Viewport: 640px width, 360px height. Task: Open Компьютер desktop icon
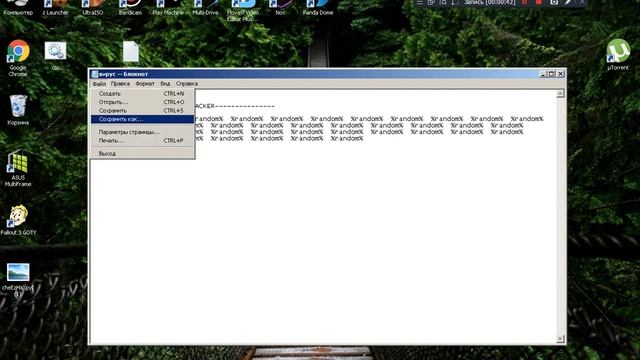click(x=18, y=8)
